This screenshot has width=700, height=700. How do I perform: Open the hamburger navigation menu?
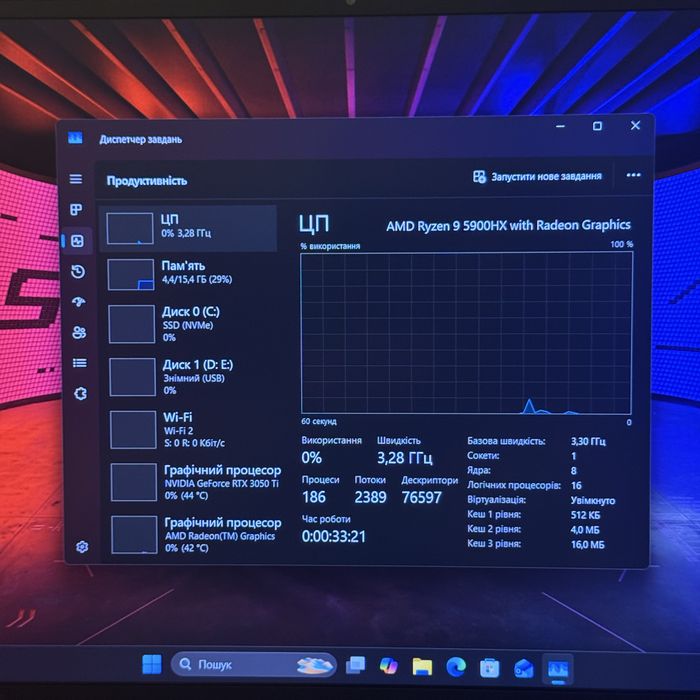76,179
